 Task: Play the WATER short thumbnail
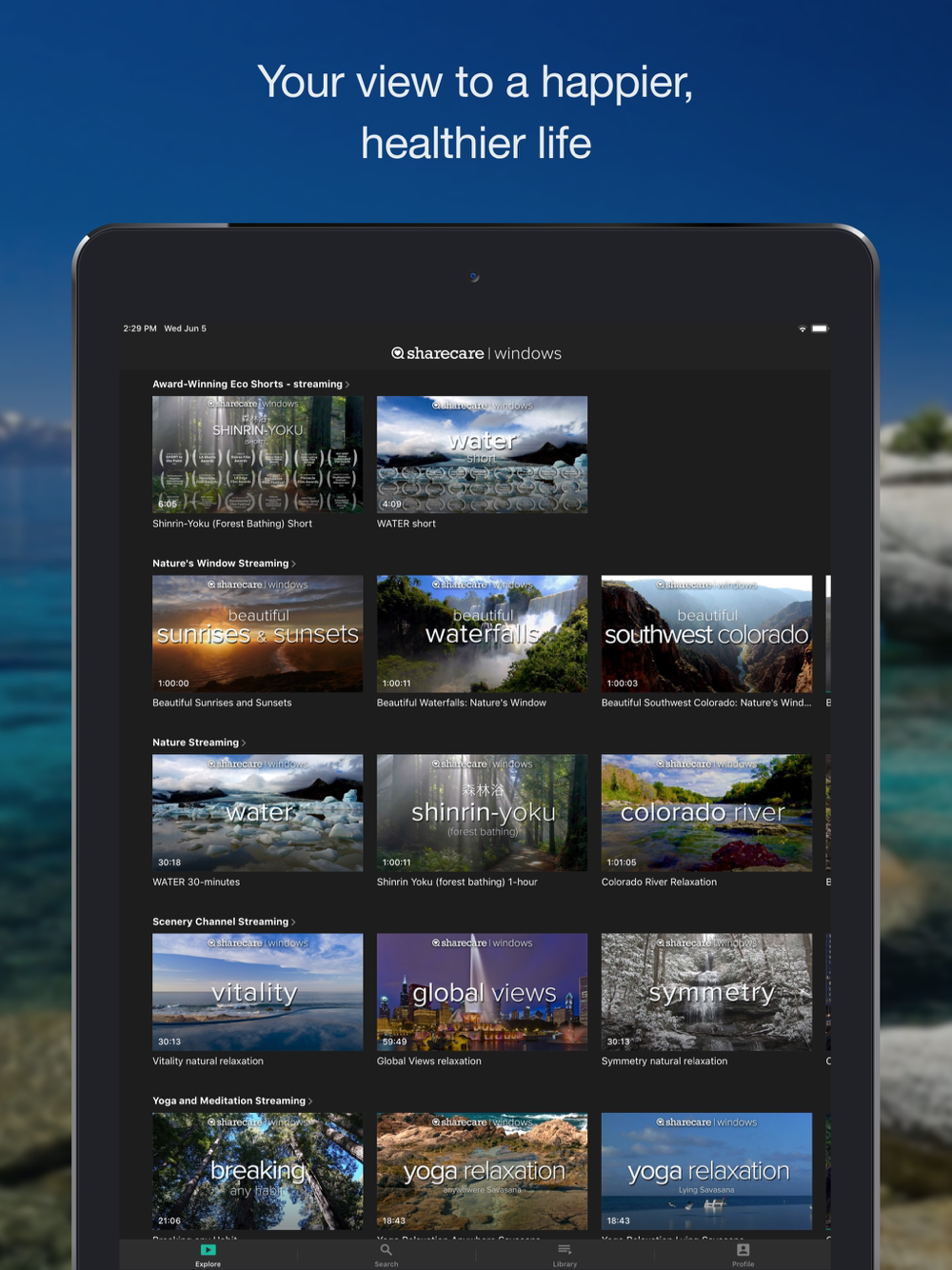click(x=482, y=454)
